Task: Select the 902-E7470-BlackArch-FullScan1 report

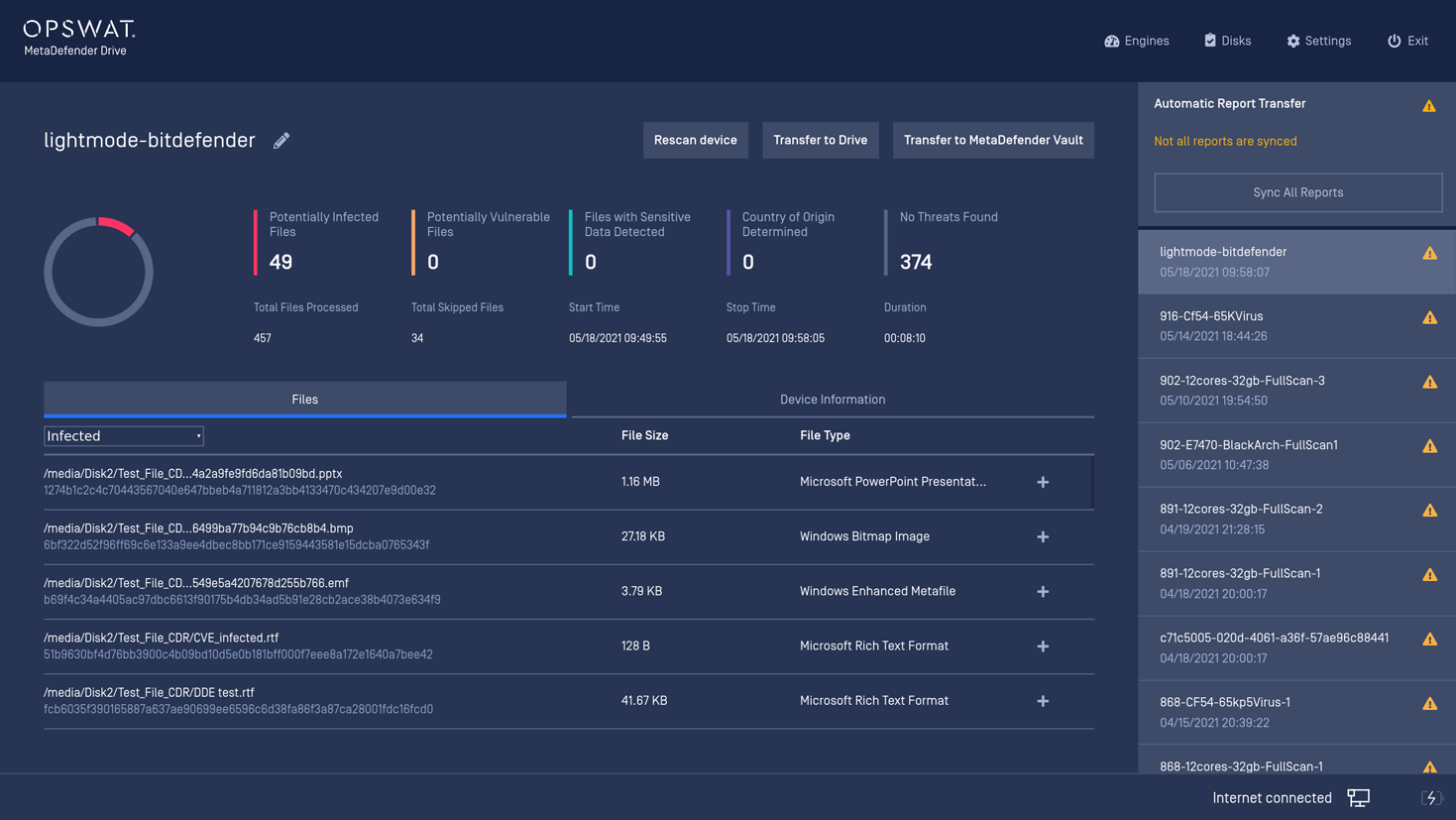Action: pos(1297,455)
